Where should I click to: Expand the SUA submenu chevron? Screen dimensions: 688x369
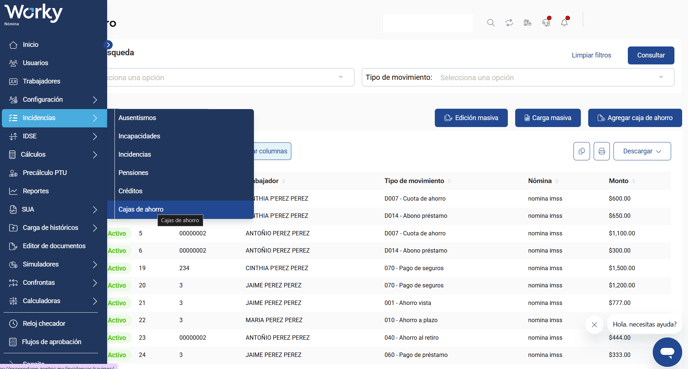click(x=95, y=210)
